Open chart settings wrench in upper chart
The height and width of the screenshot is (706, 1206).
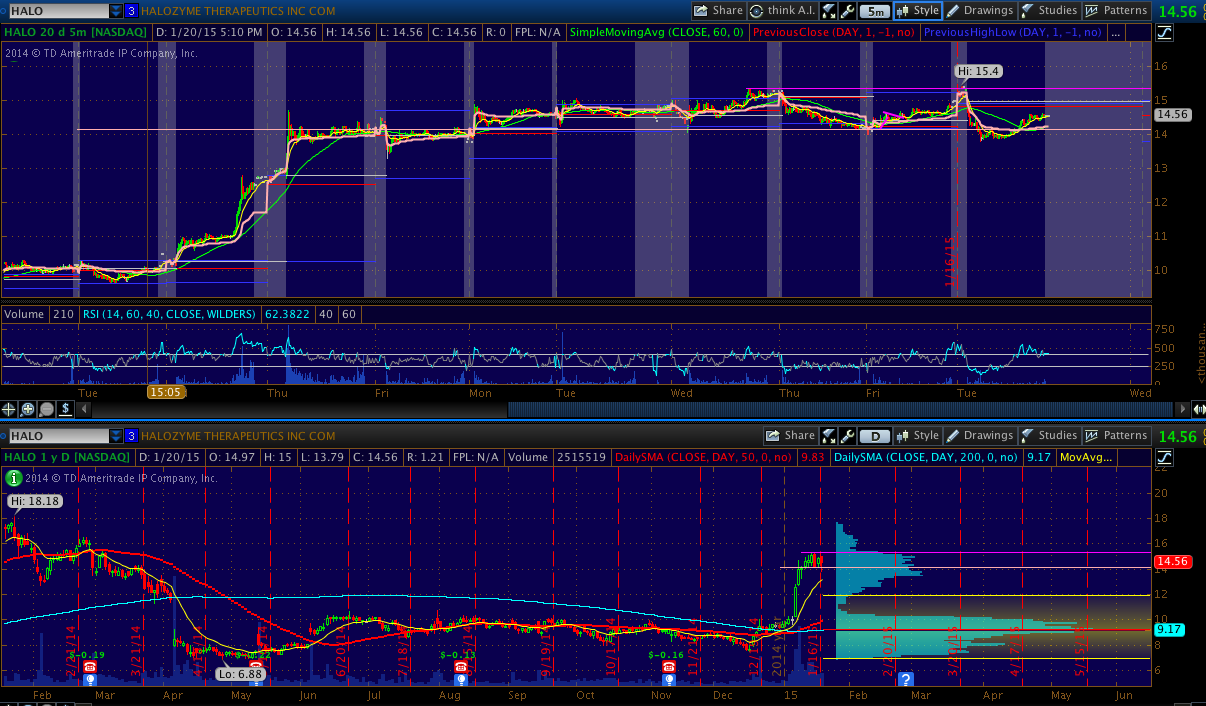[848, 11]
